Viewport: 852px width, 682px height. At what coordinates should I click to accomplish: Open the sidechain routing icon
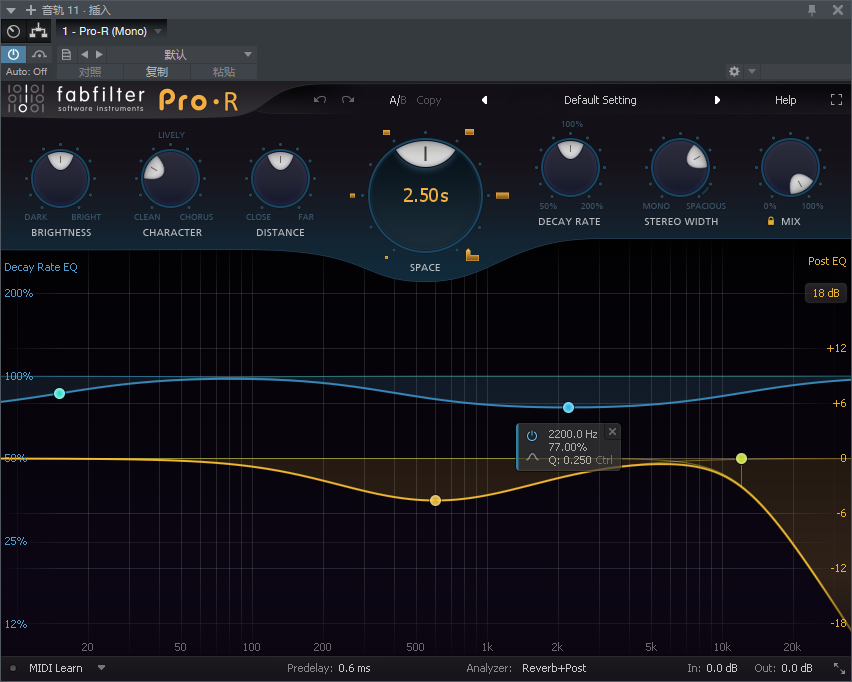coord(38,31)
